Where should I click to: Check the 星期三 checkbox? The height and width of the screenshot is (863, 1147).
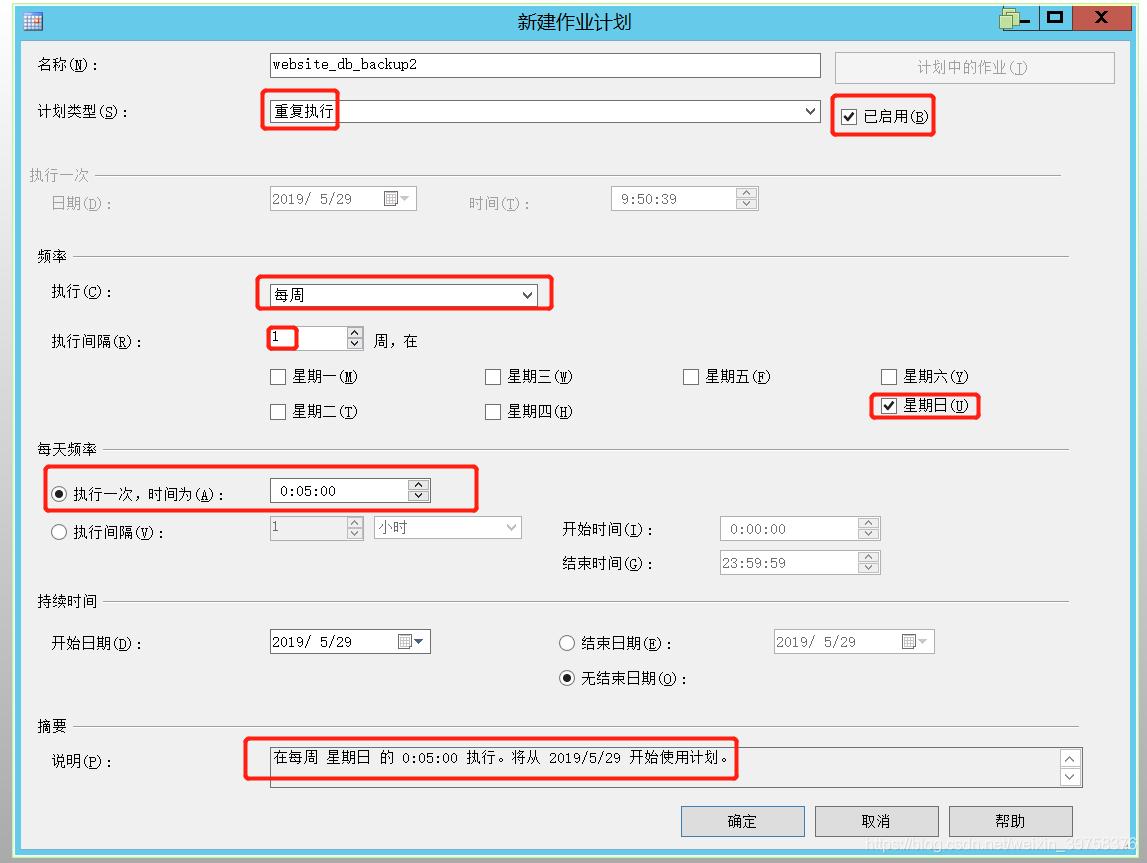click(493, 376)
